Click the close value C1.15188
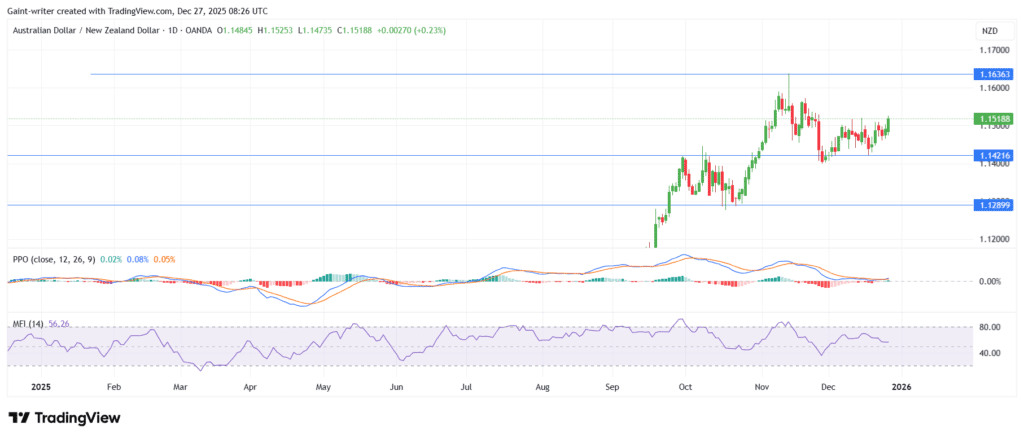 coord(354,30)
